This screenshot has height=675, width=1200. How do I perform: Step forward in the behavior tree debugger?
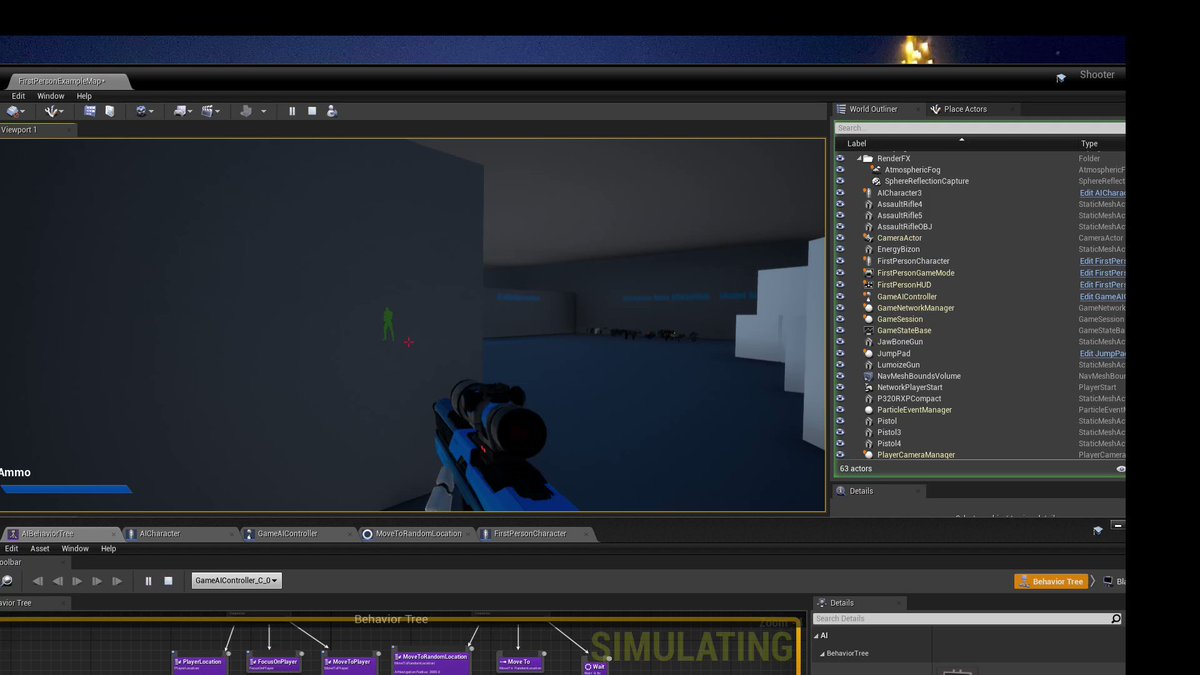click(77, 581)
